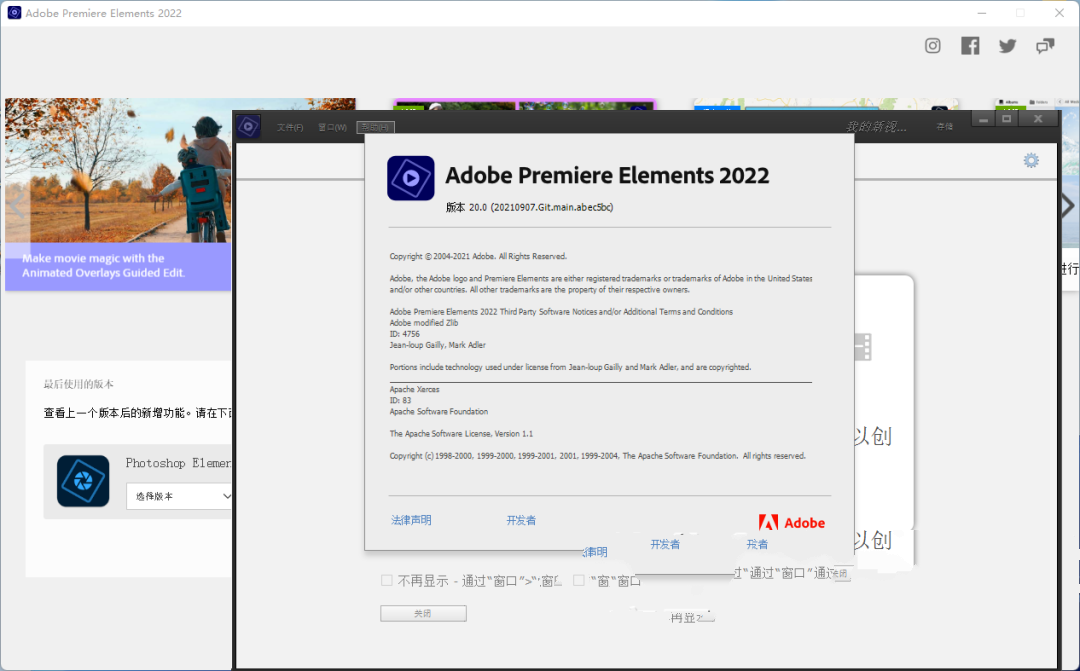Close the dark editor window with X
1080x671 pixels.
click(x=1038, y=119)
